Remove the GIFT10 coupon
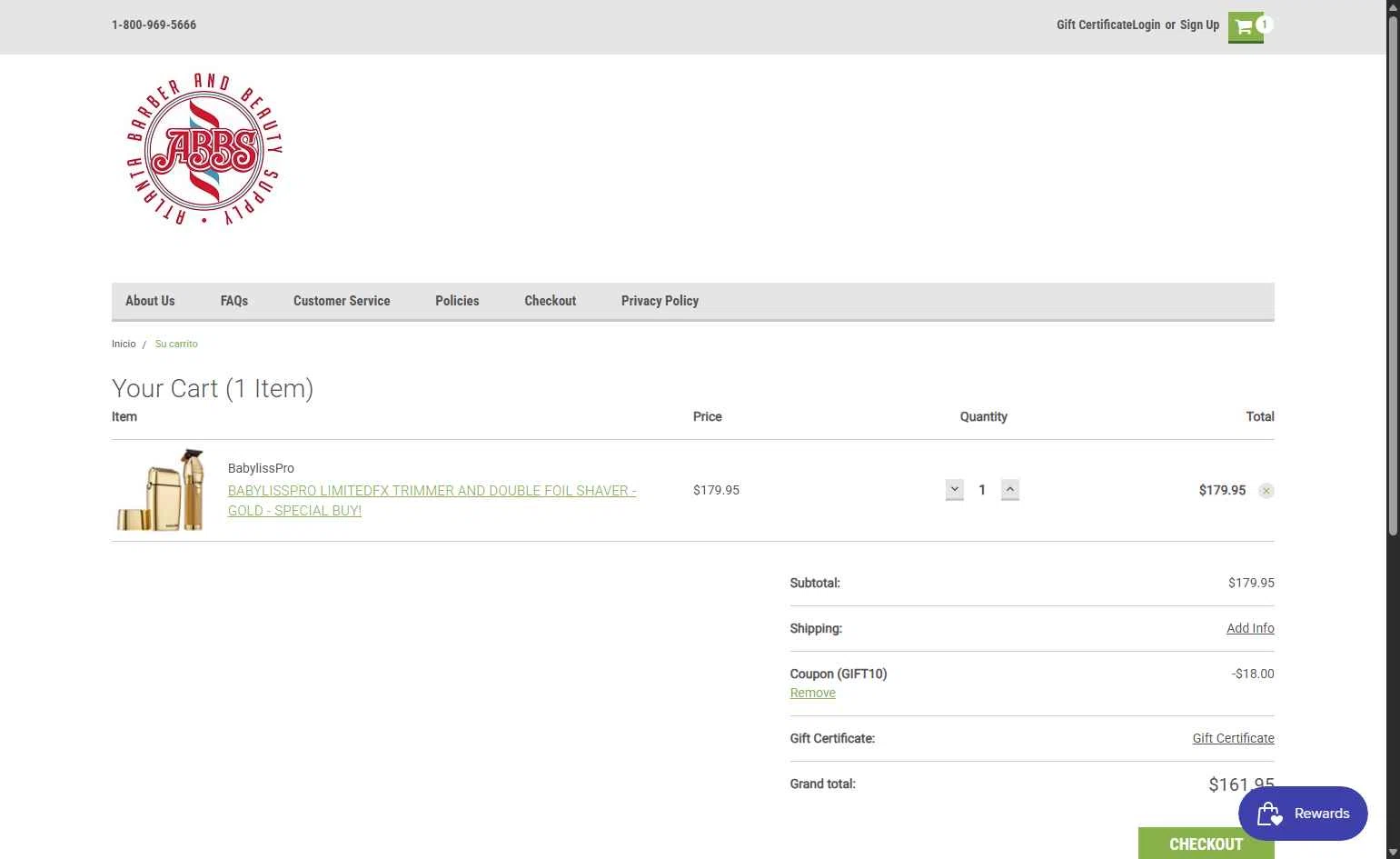 point(812,693)
